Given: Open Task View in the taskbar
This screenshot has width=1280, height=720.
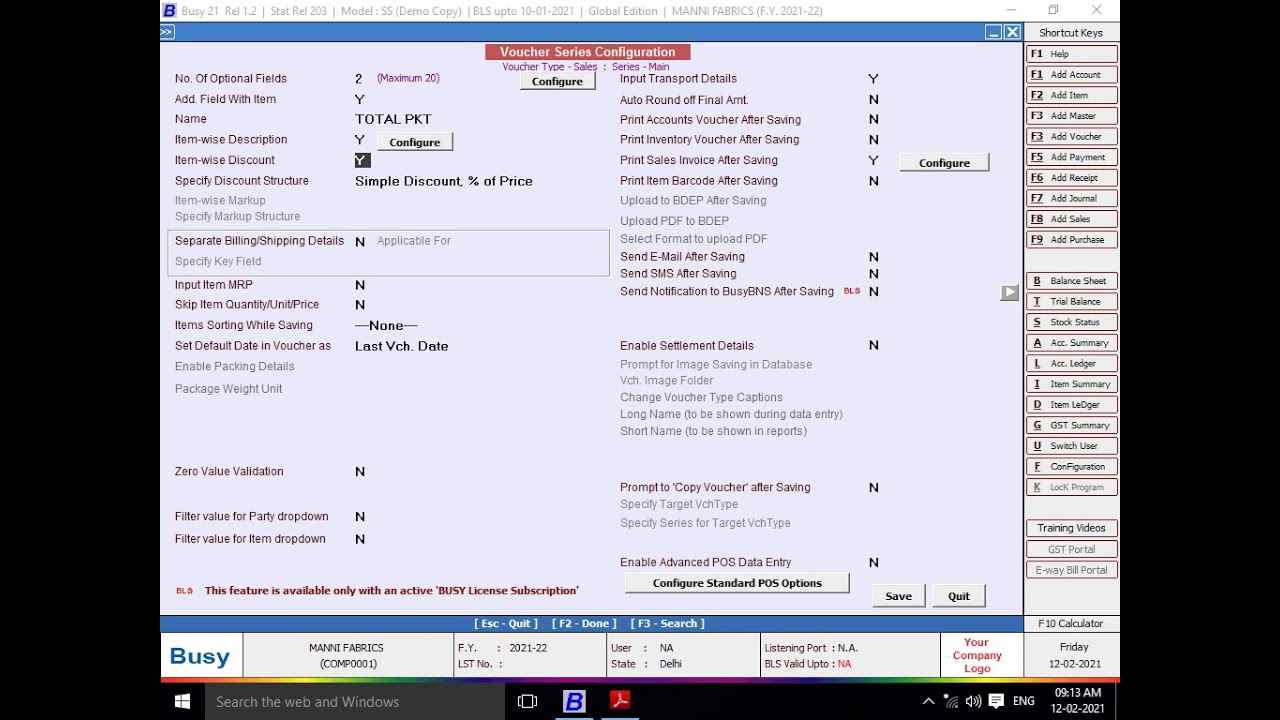Looking at the screenshot, I should click(x=527, y=702).
